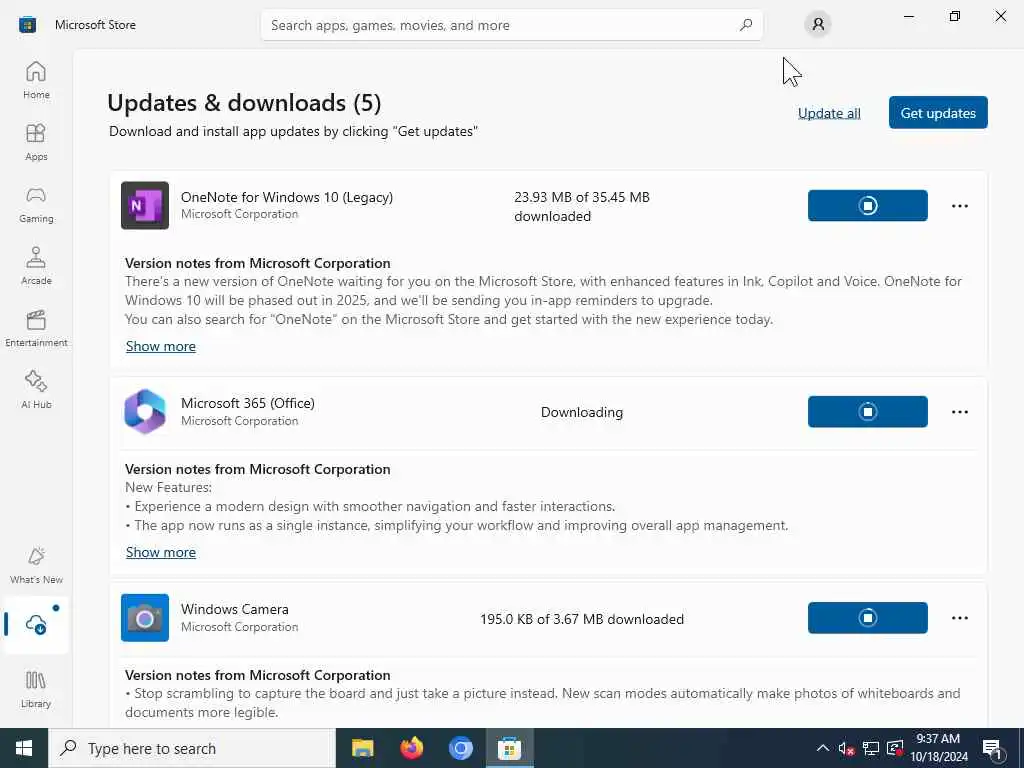Expand Show more under Microsoft 365 notes
Screen dimensions: 1024x768
pyautogui.click(x=161, y=552)
